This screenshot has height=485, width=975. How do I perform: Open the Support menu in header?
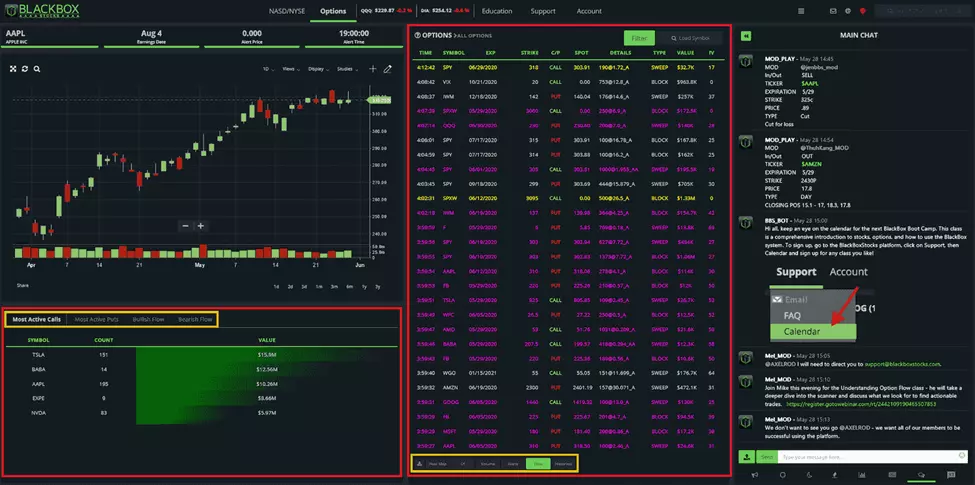pyautogui.click(x=543, y=11)
